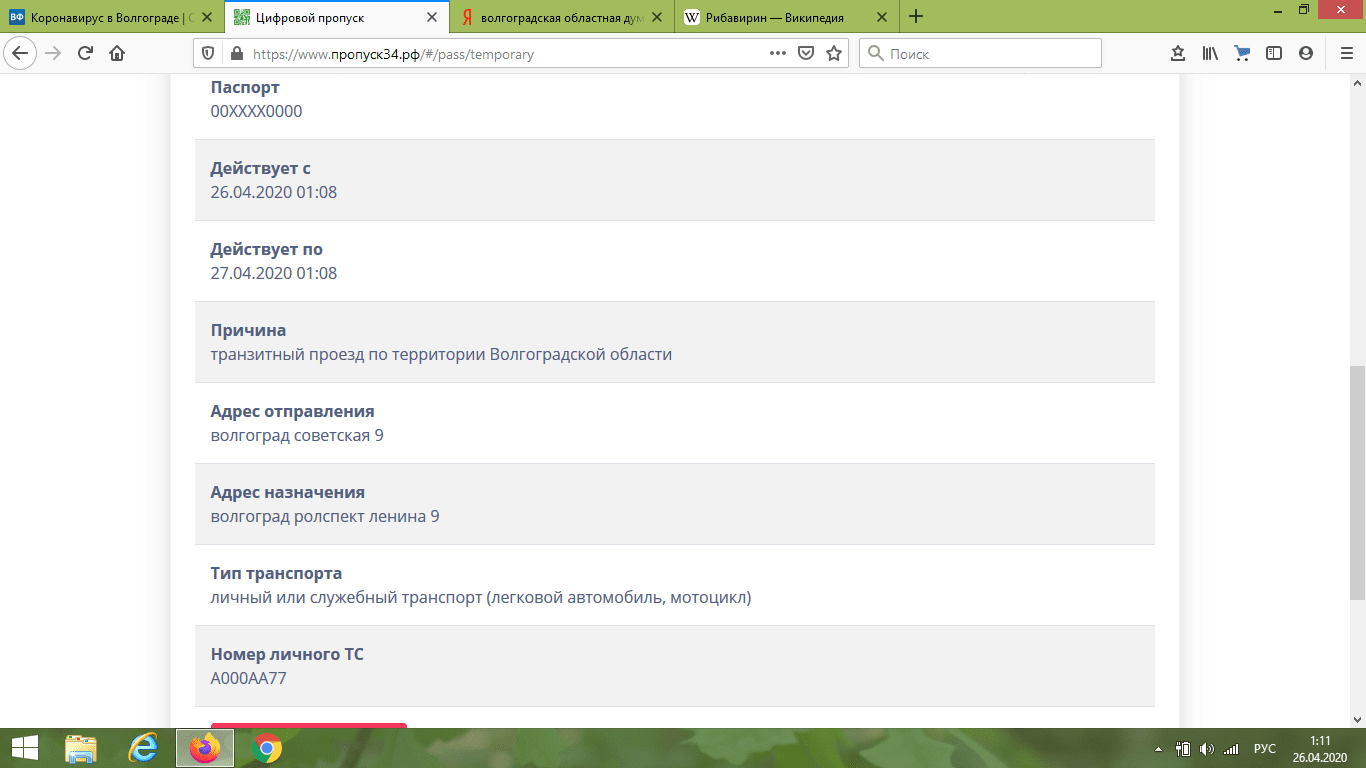Close the Коронавирус в Волгограде tab
The height and width of the screenshot is (768, 1366).
pos(206,18)
